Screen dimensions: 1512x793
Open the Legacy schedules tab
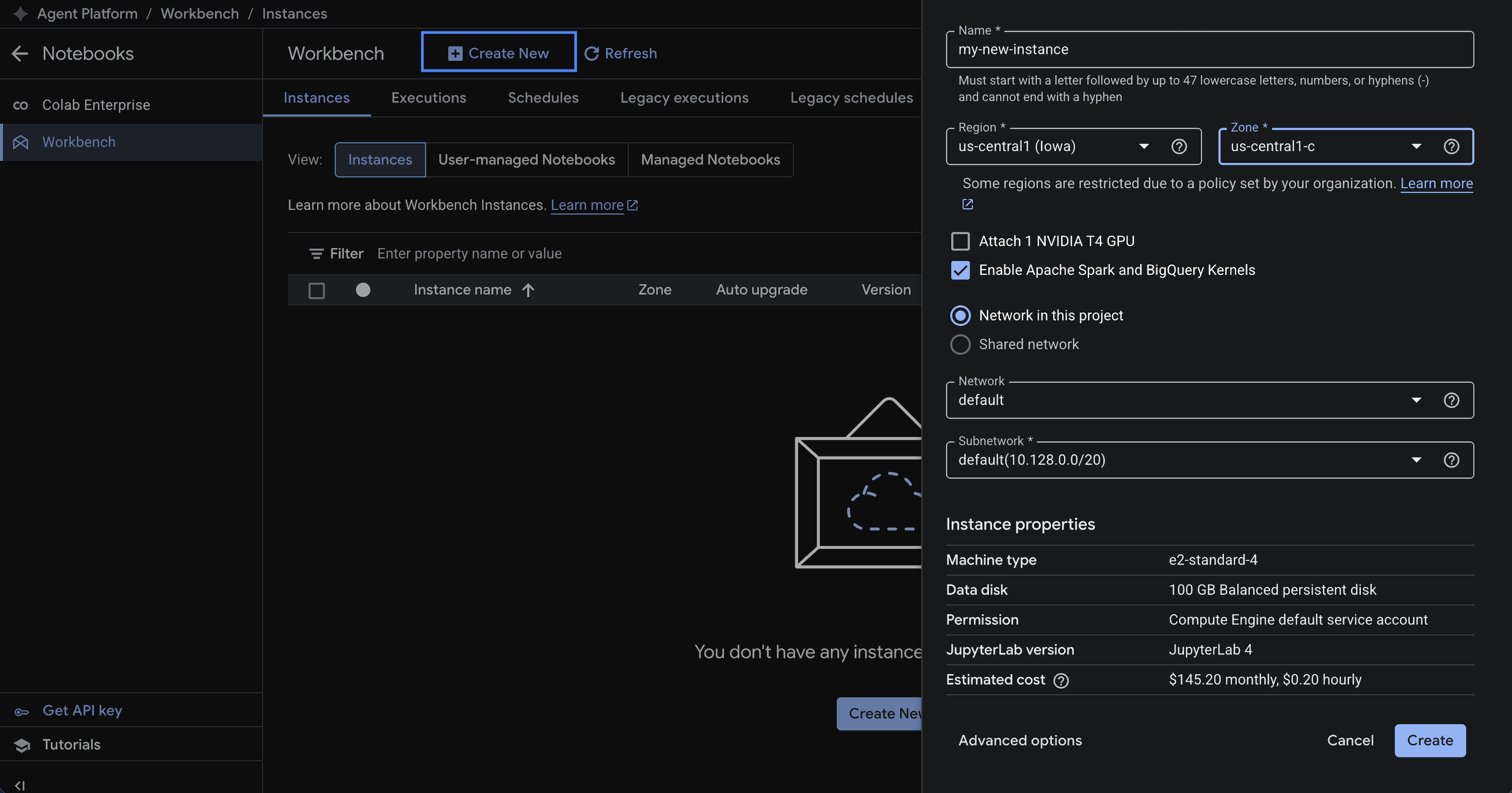pyautogui.click(x=851, y=98)
